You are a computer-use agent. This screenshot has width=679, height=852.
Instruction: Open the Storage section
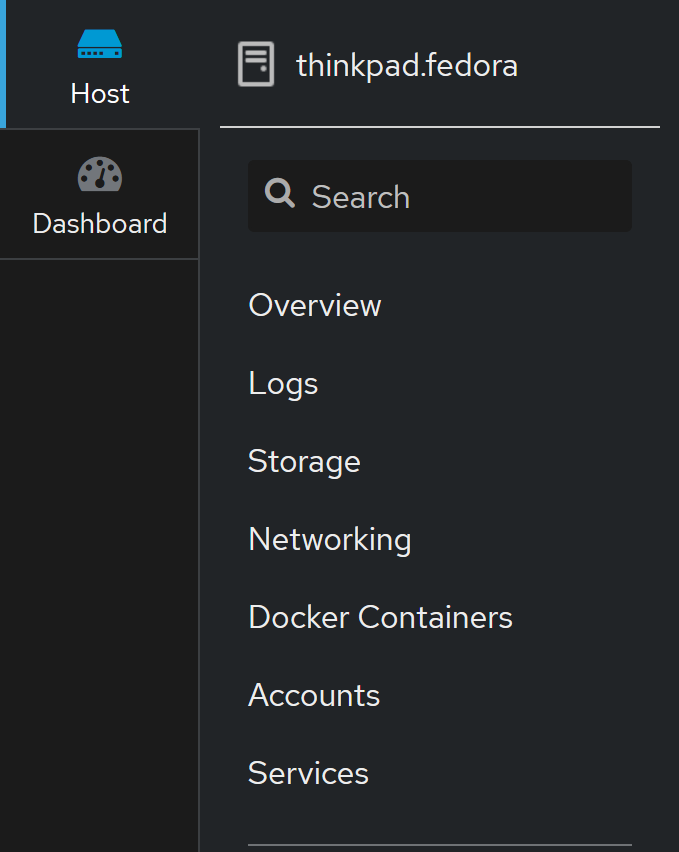coord(304,461)
